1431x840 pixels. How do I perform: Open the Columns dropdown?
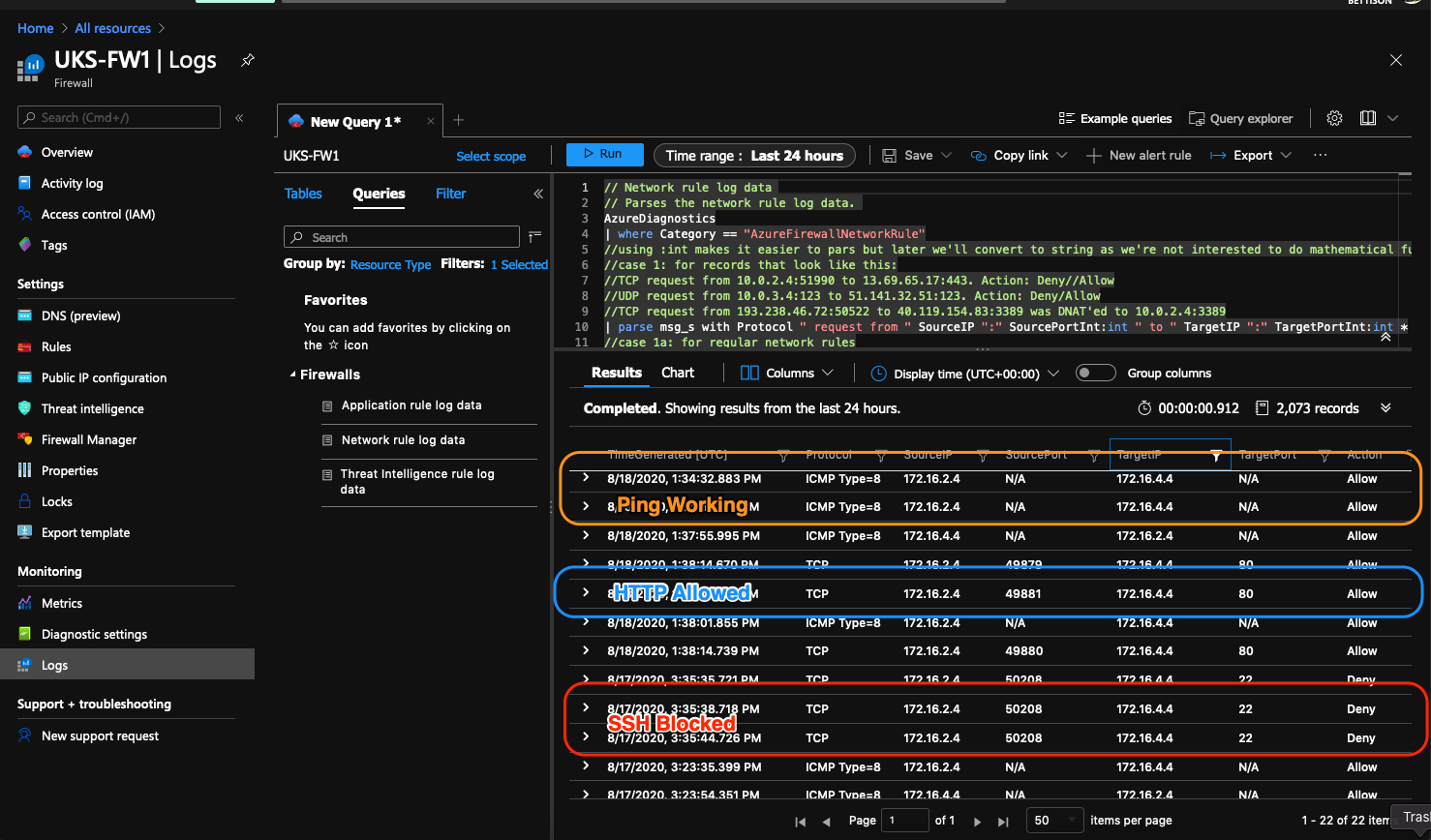click(x=786, y=373)
